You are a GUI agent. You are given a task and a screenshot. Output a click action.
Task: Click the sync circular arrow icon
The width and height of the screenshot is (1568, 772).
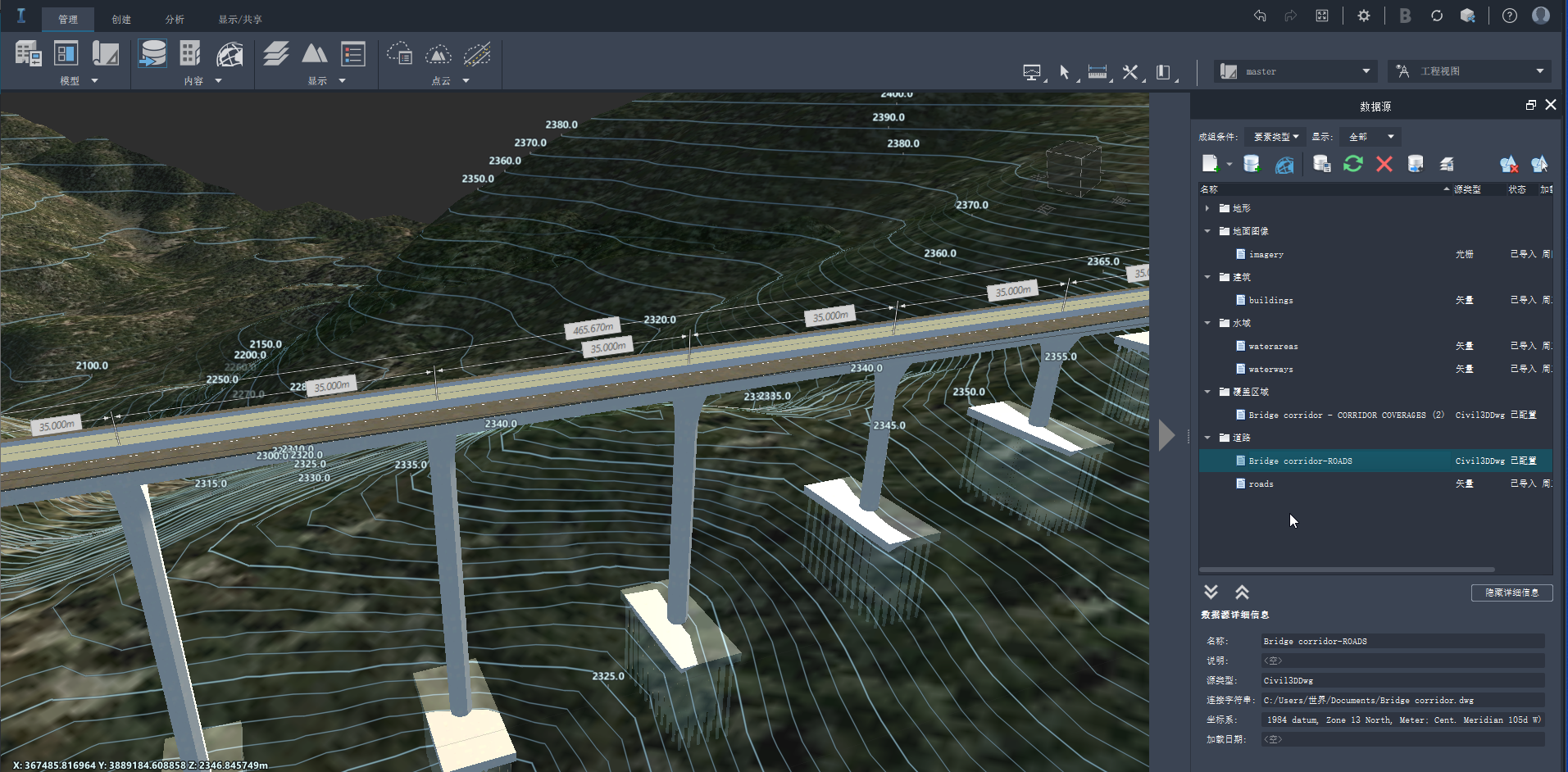tap(1437, 16)
